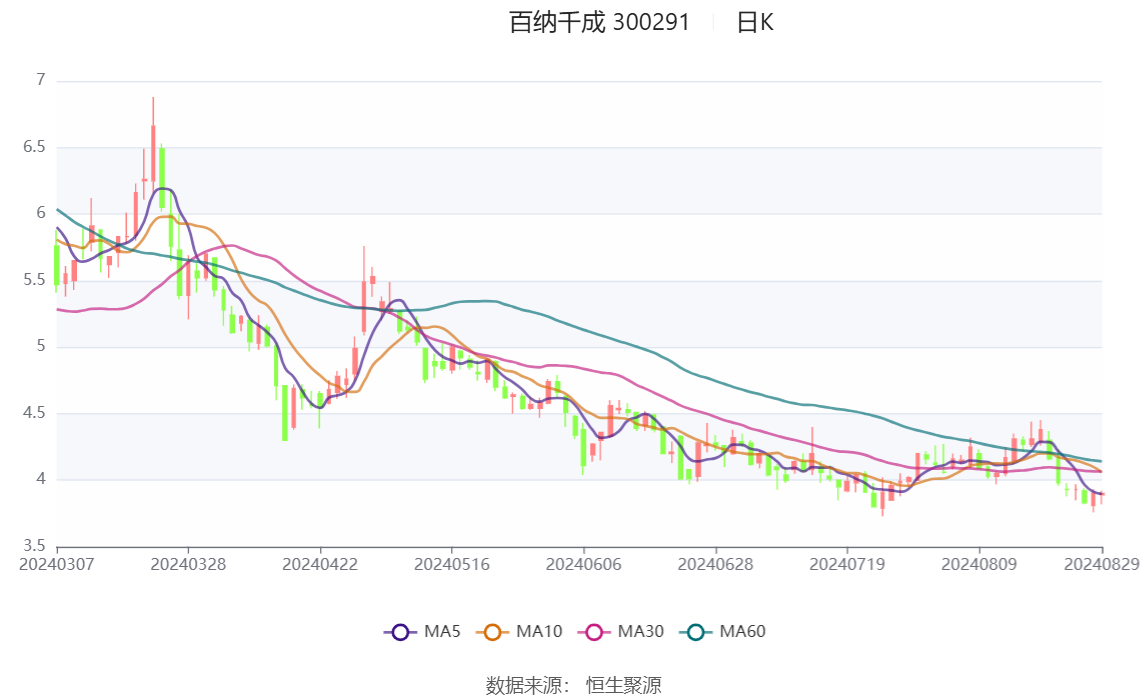
Task: Click the y-axis value 6.5
Action: click(34, 147)
